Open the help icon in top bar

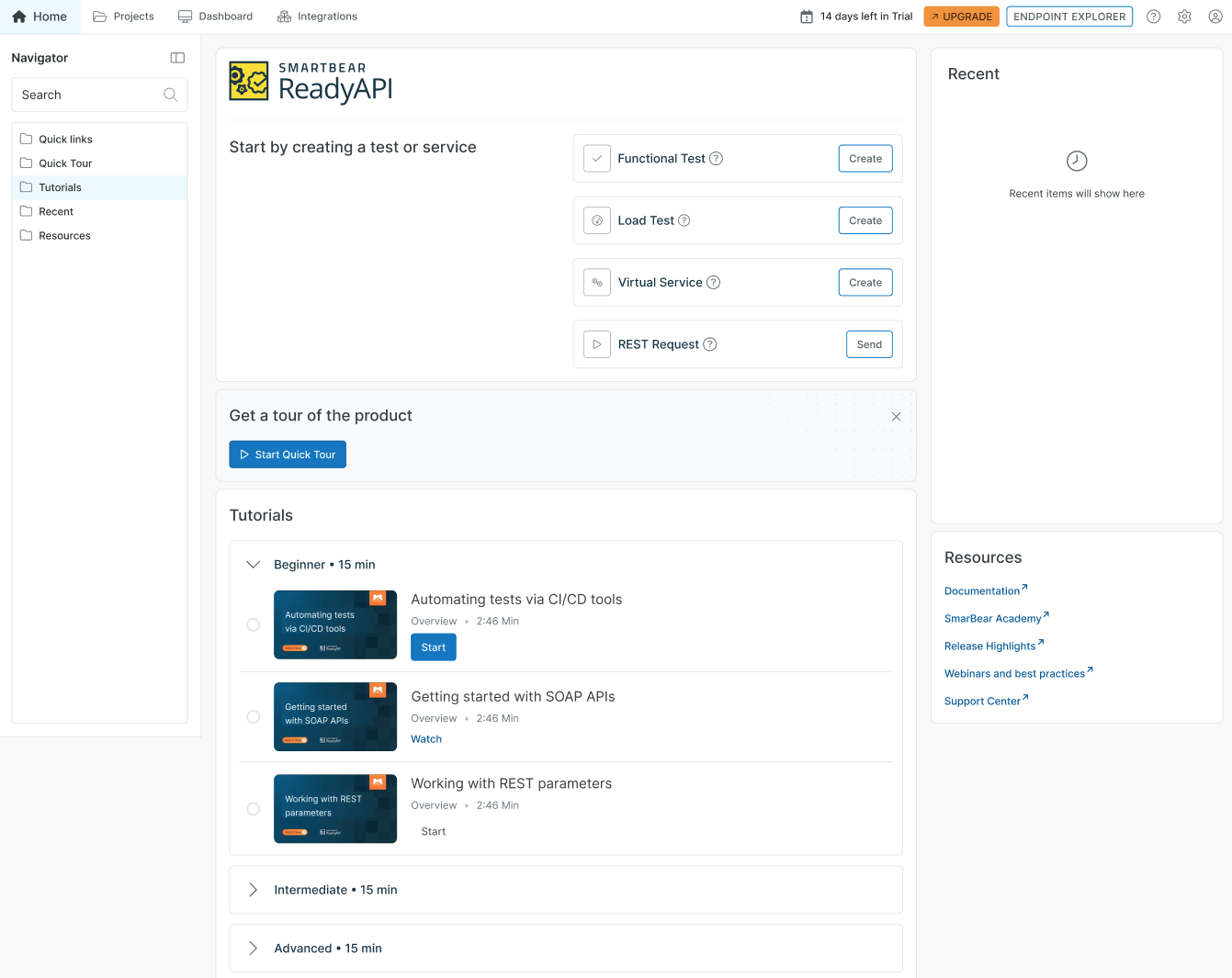tap(1153, 16)
